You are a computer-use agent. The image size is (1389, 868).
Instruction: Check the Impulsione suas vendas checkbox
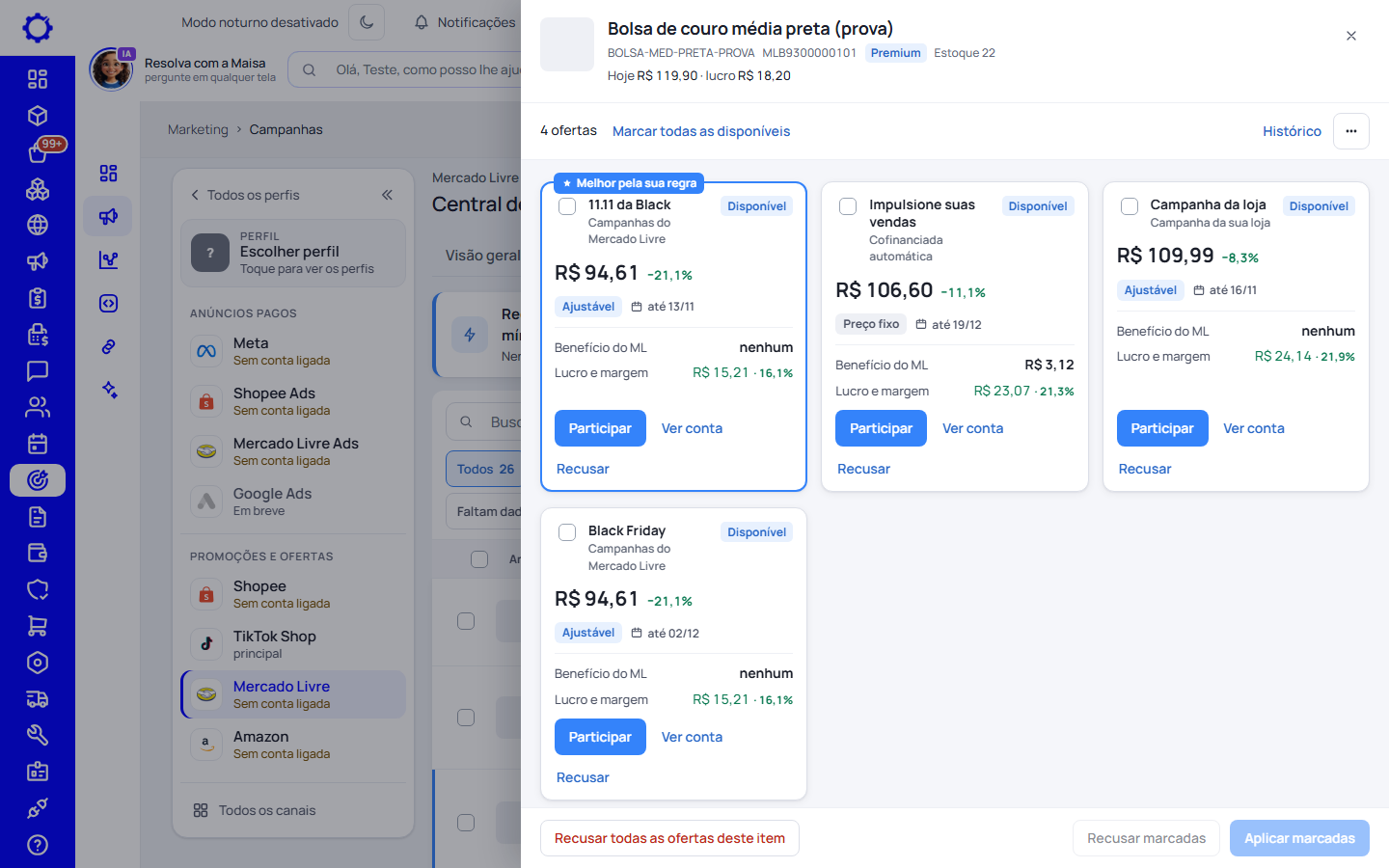click(848, 206)
